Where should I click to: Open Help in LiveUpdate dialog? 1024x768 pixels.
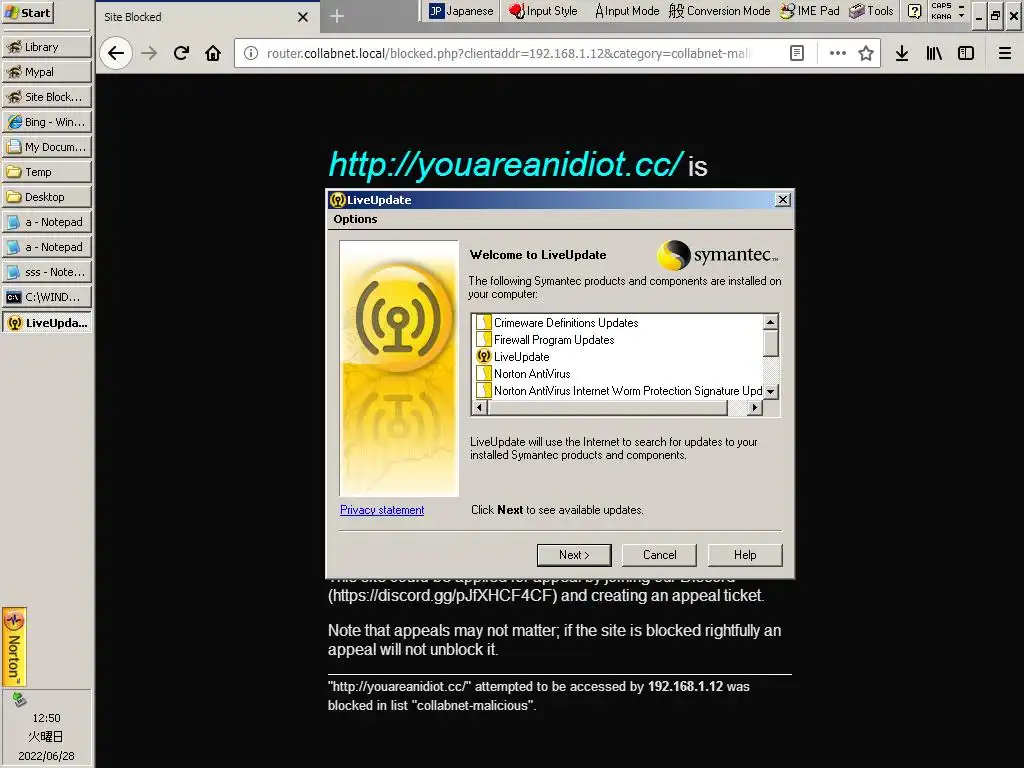tap(745, 555)
